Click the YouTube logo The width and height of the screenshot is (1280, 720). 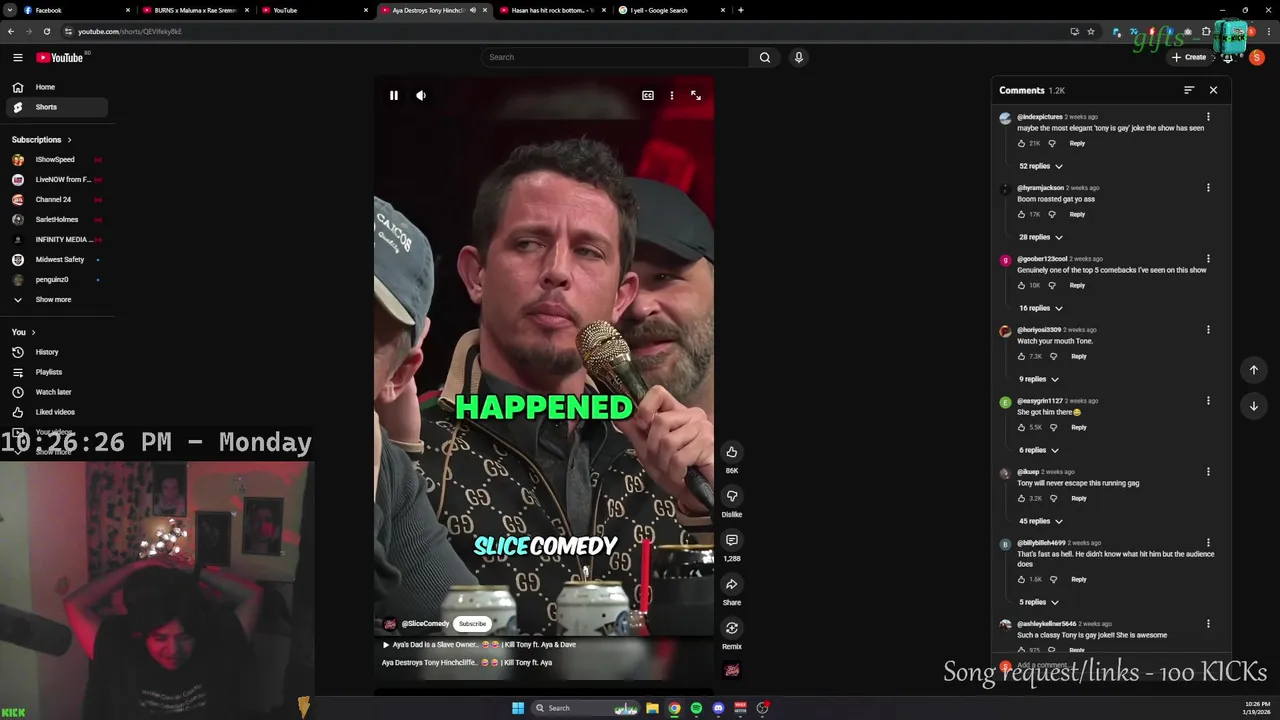coord(62,57)
